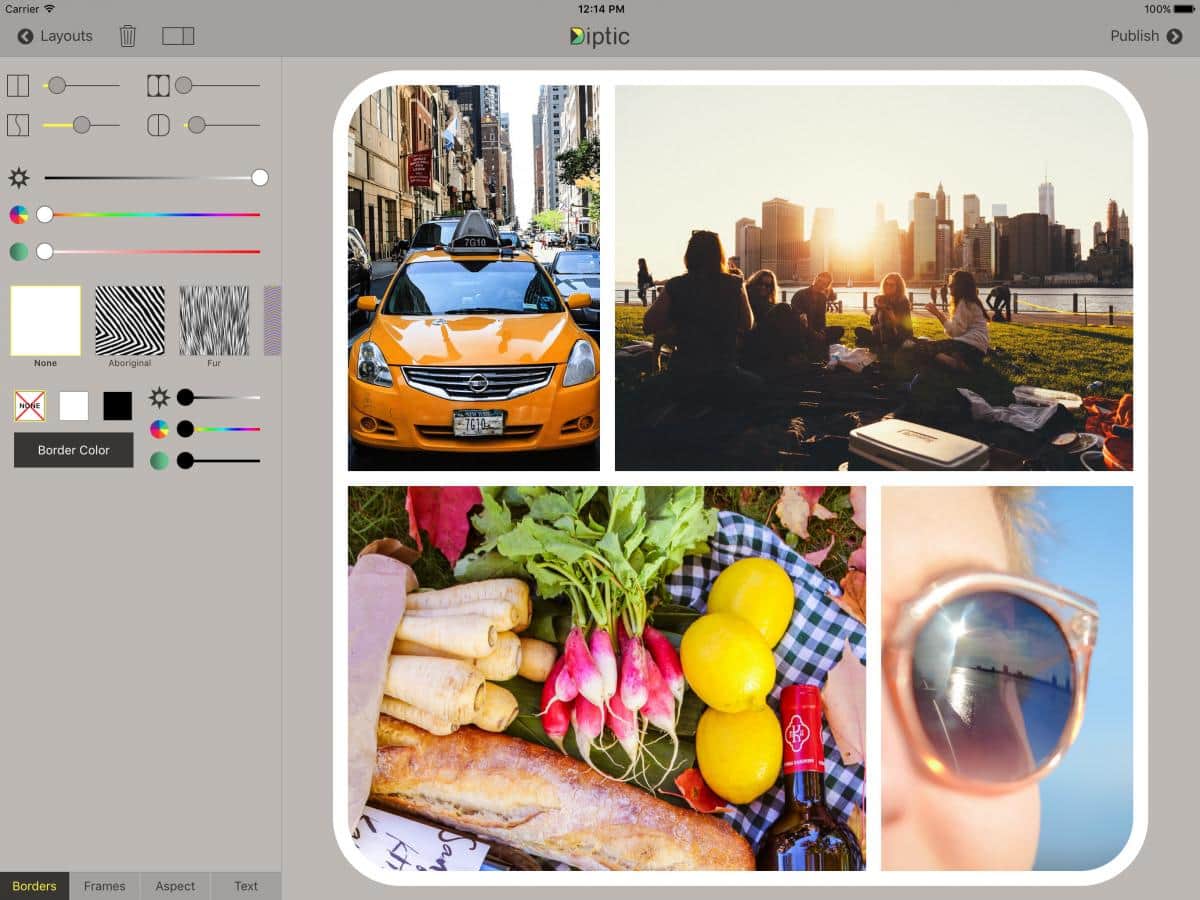The width and height of the screenshot is (1200, 900).
Task: Click the rounded frame corners icon
Action: 158,86
